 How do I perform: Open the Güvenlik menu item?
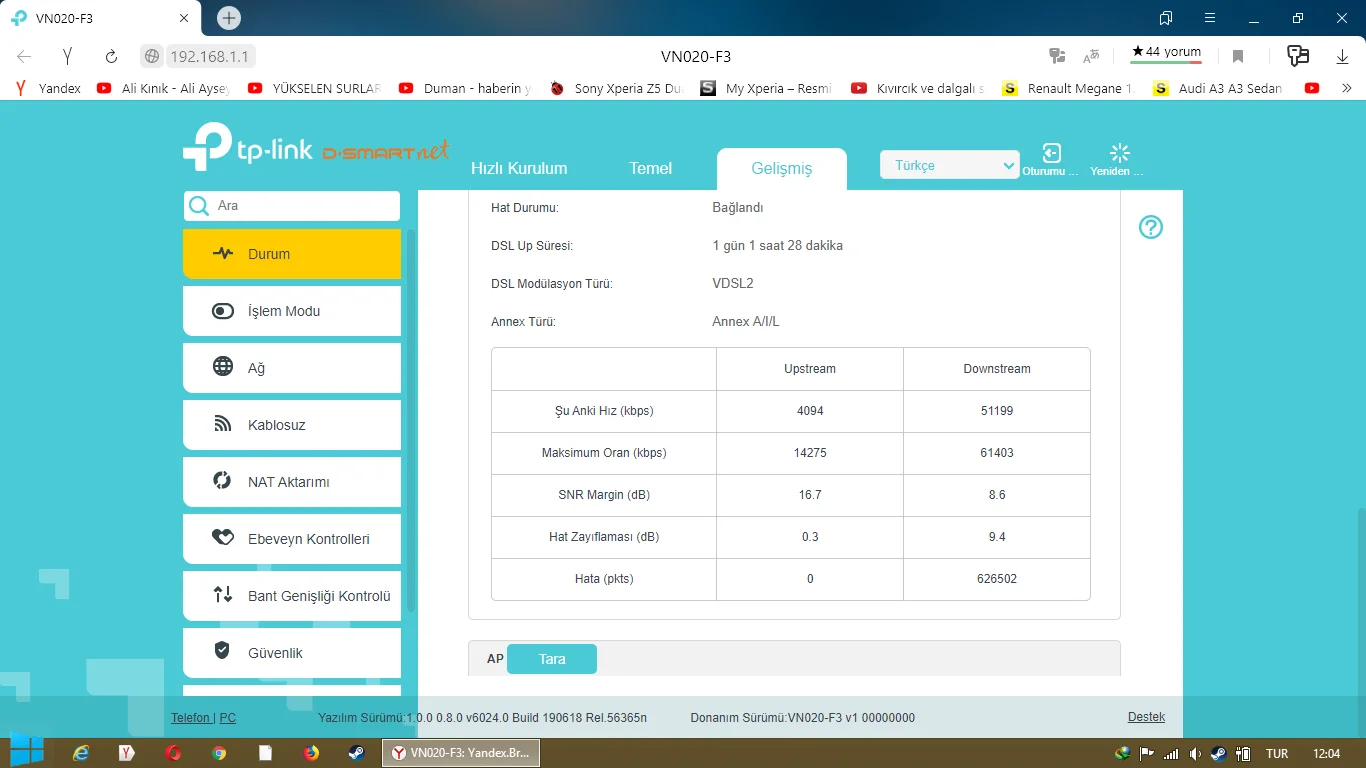[292, 653]
